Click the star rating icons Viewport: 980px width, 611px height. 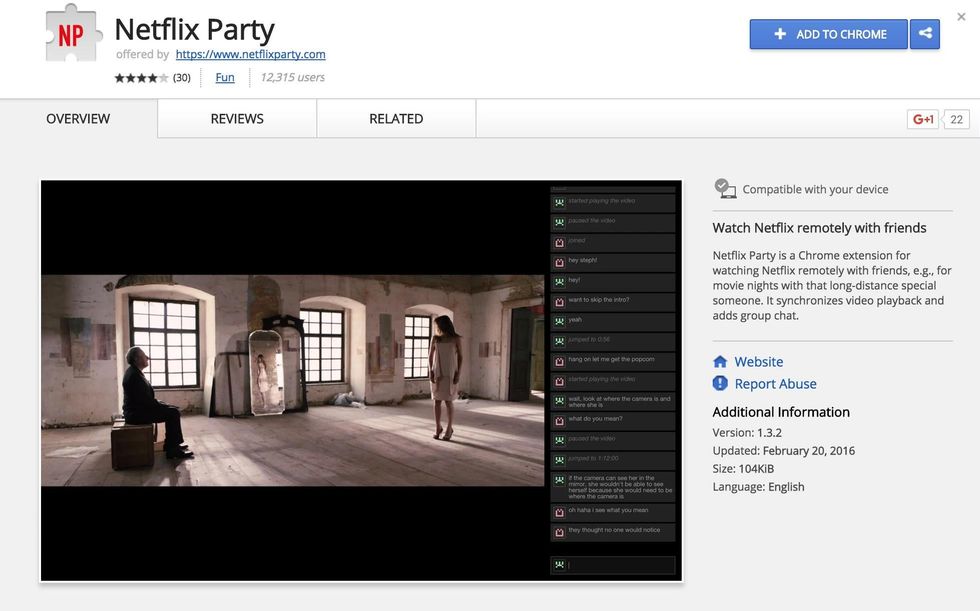coord(141,78)
